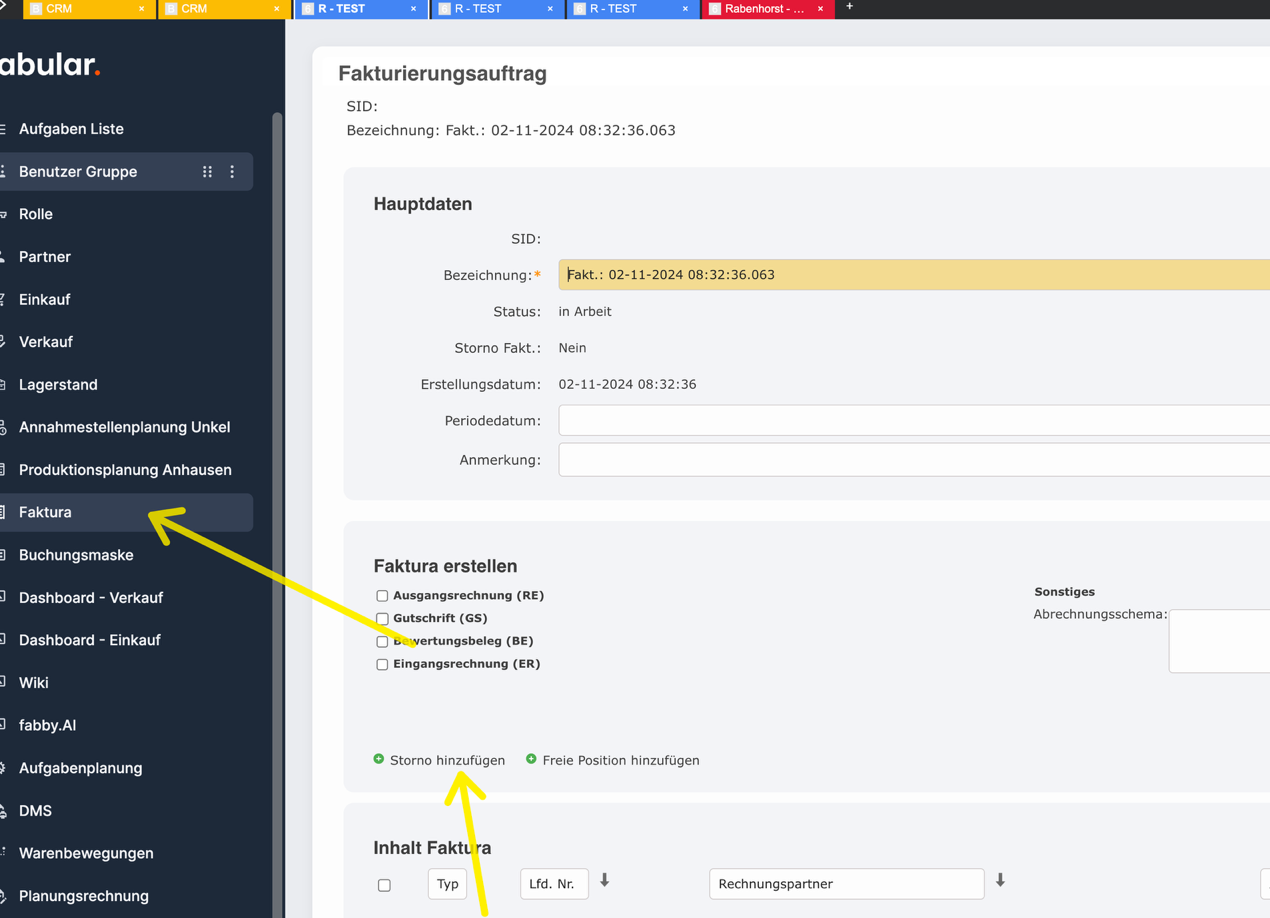Enable the Ausgangsrechnung (RE) checkbox
The image size is (1270, 918).
click(382, 595)
